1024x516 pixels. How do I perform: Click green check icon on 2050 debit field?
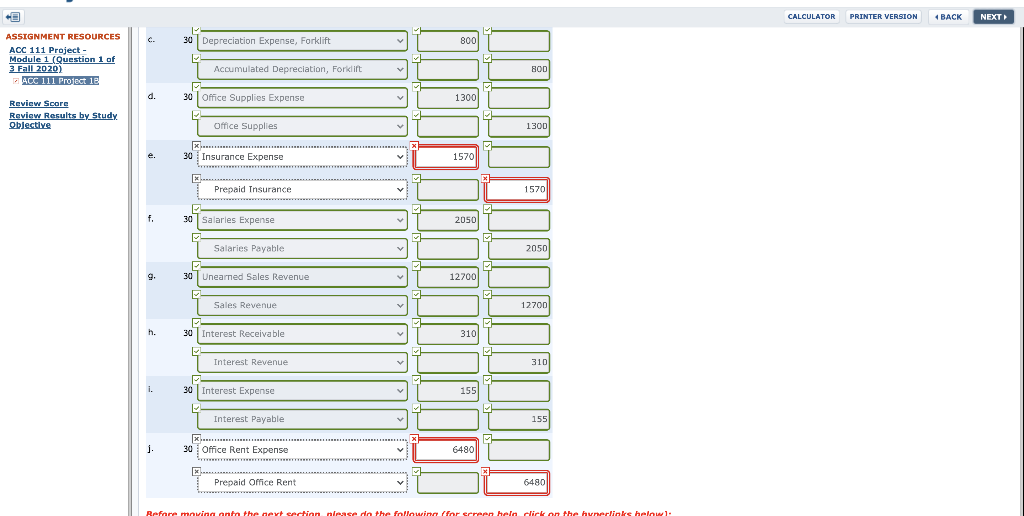[417, 209]
